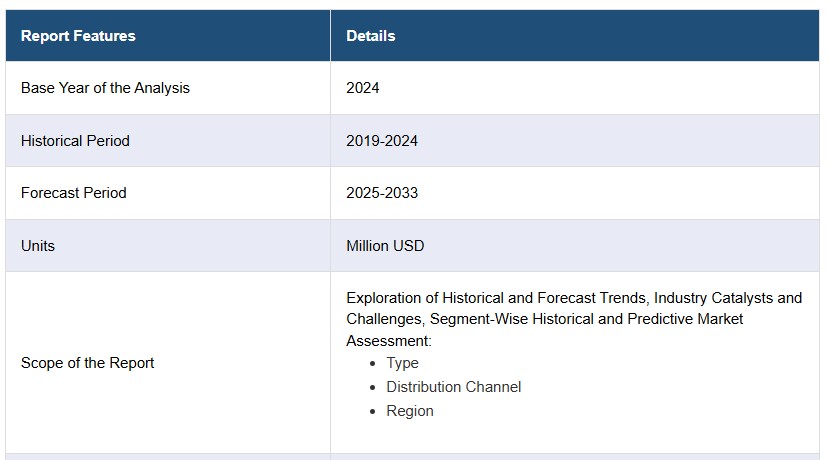Click the bullet dot before Type
This screenshot has height=460, width=829.
(x=373, y=364)
